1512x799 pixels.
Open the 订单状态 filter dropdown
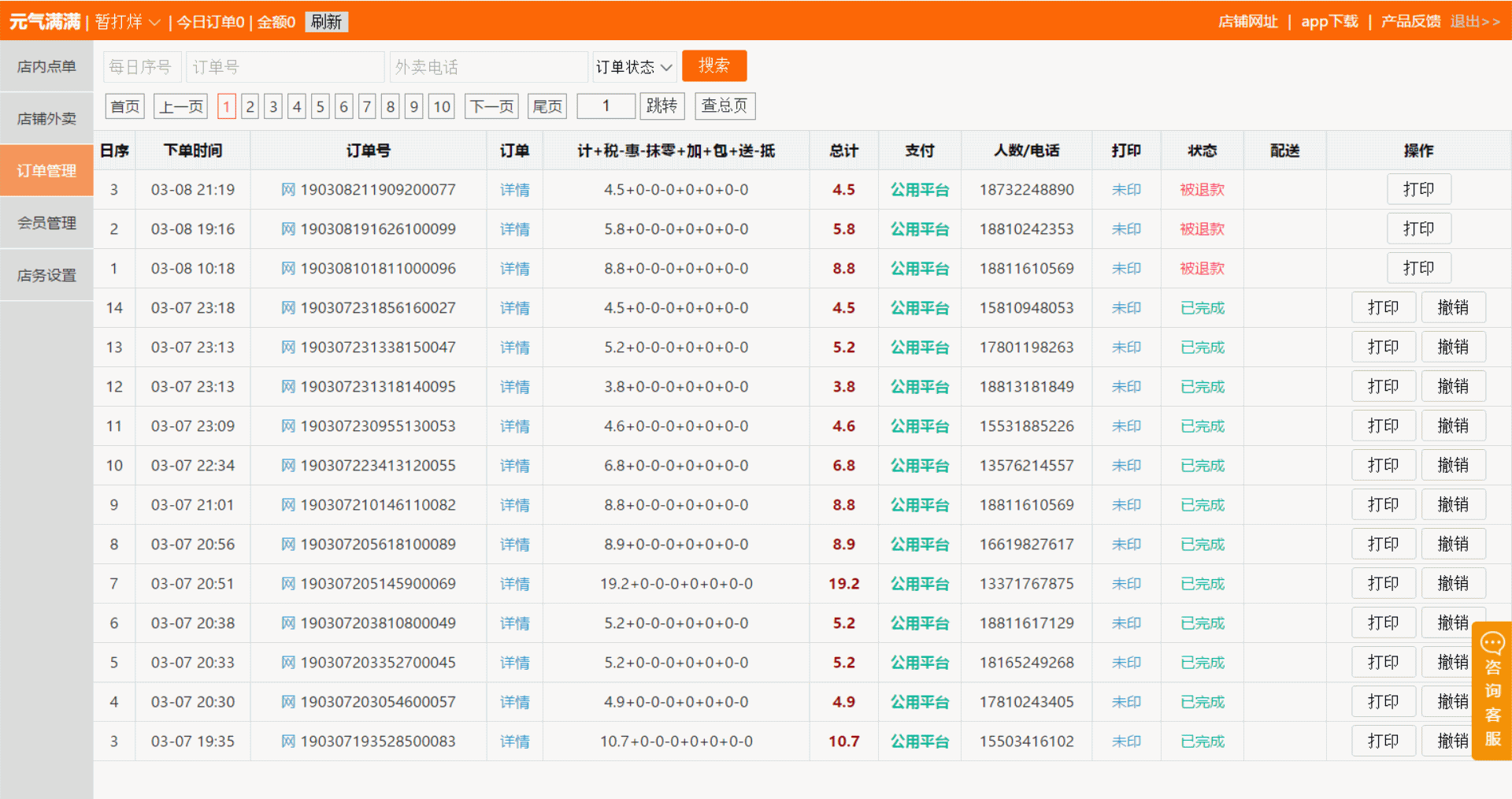(x=634, y=67)
